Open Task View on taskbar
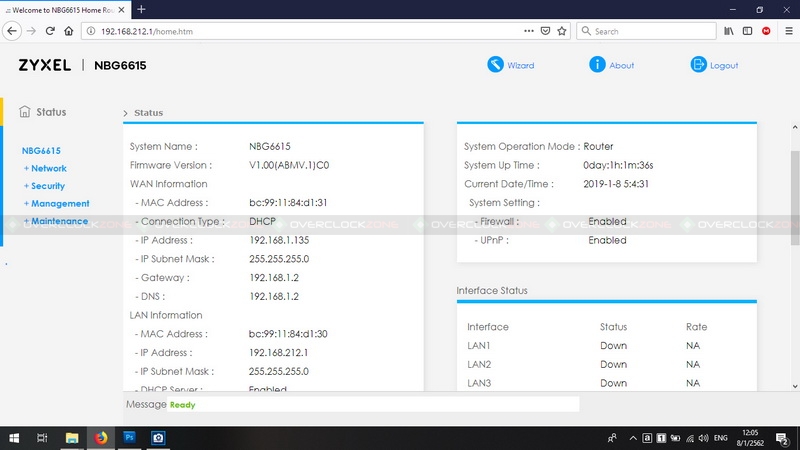This screenshot has width=800, height=450. click(42, 438)
